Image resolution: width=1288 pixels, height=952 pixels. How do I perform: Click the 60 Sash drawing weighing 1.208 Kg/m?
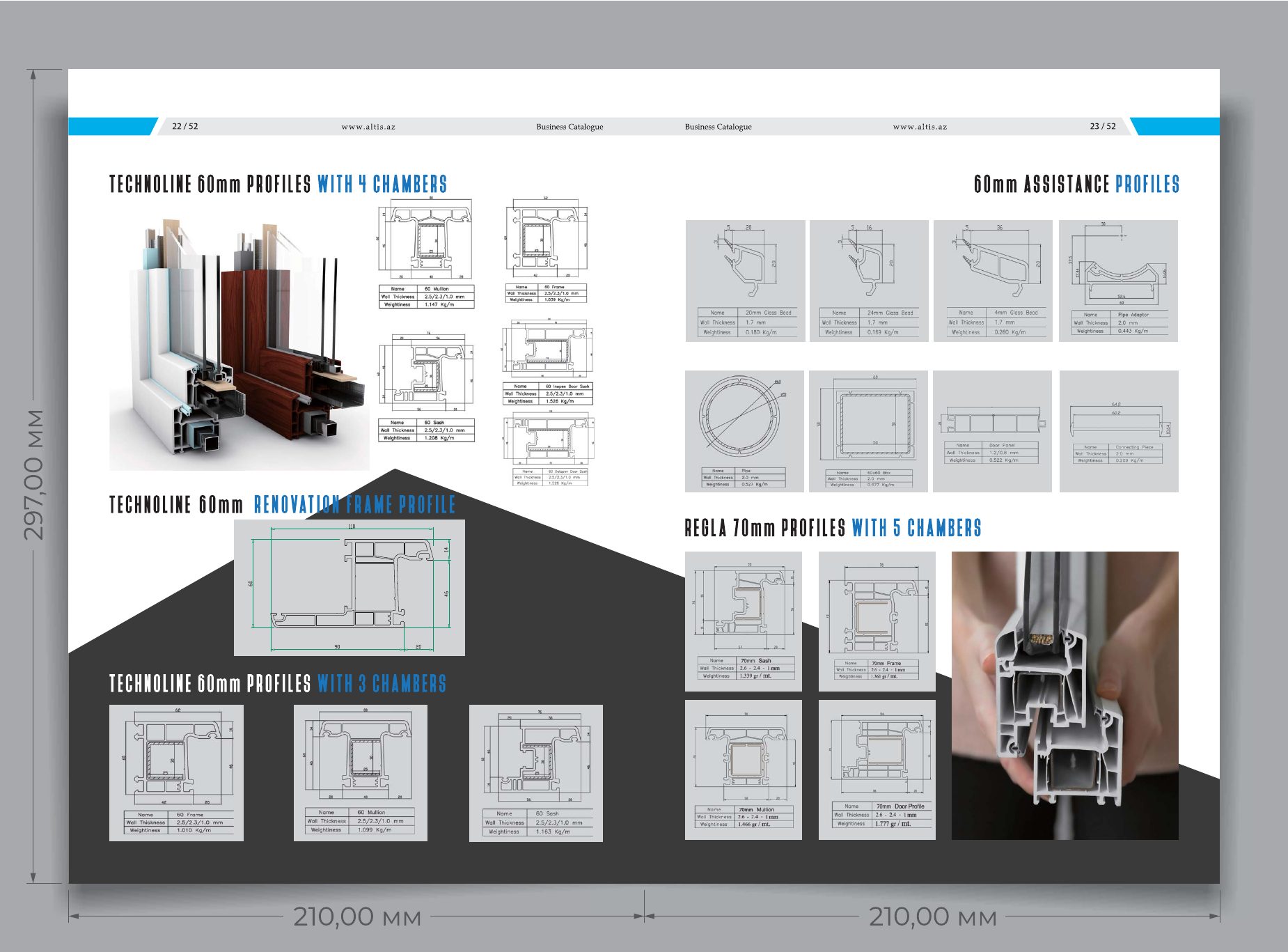(x=426, y=387)
